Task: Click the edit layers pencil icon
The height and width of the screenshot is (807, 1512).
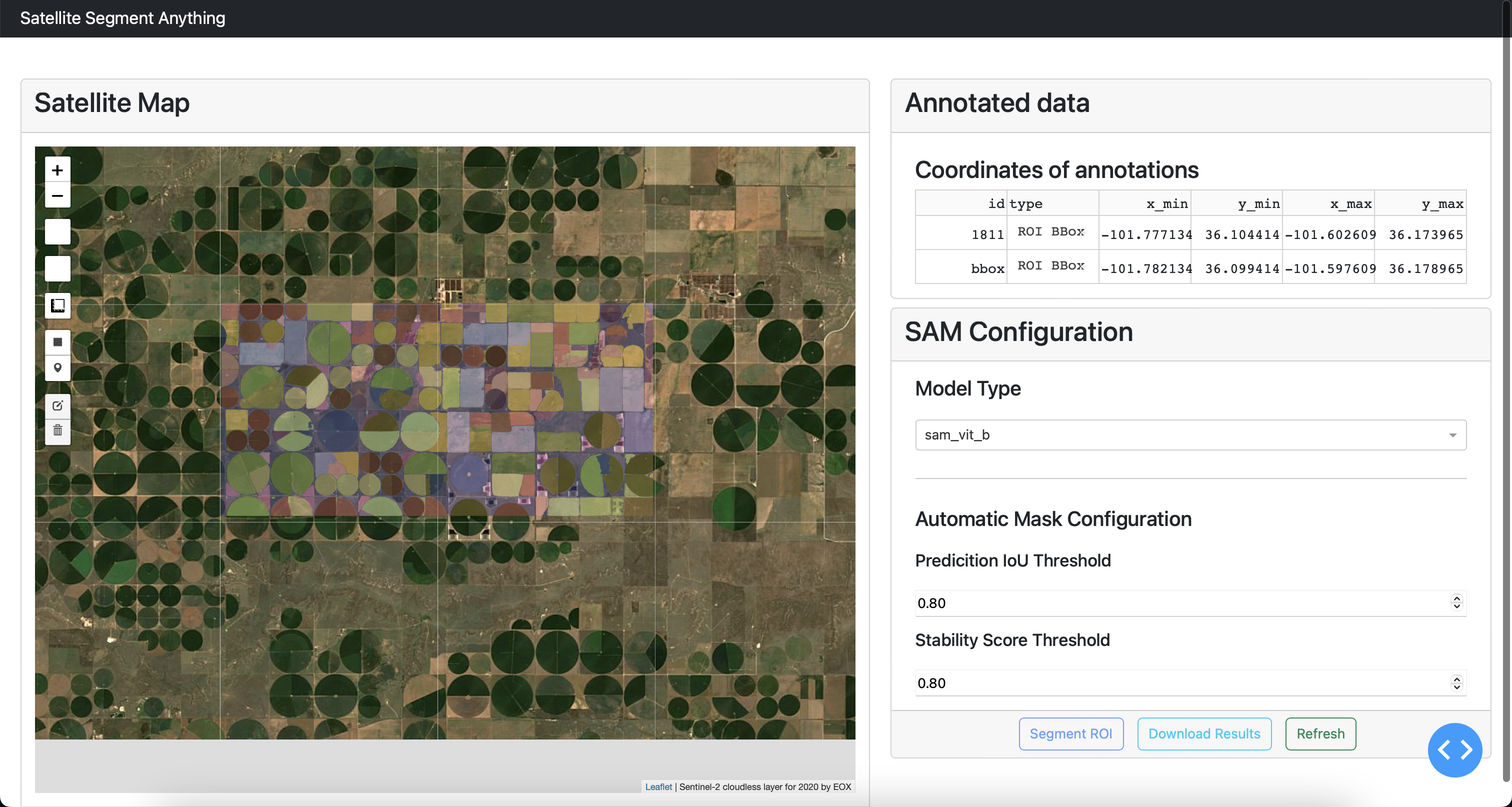Action: coord(57,405)
